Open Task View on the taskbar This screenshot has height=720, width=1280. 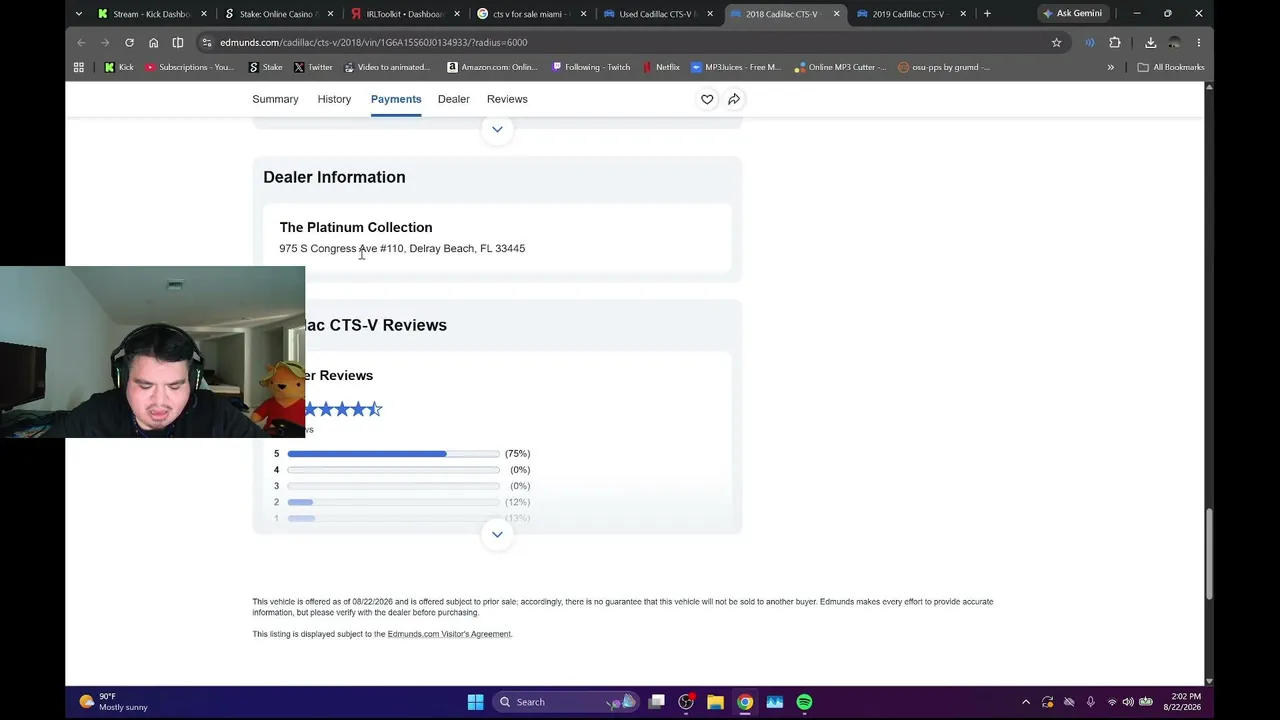point(656,702)
